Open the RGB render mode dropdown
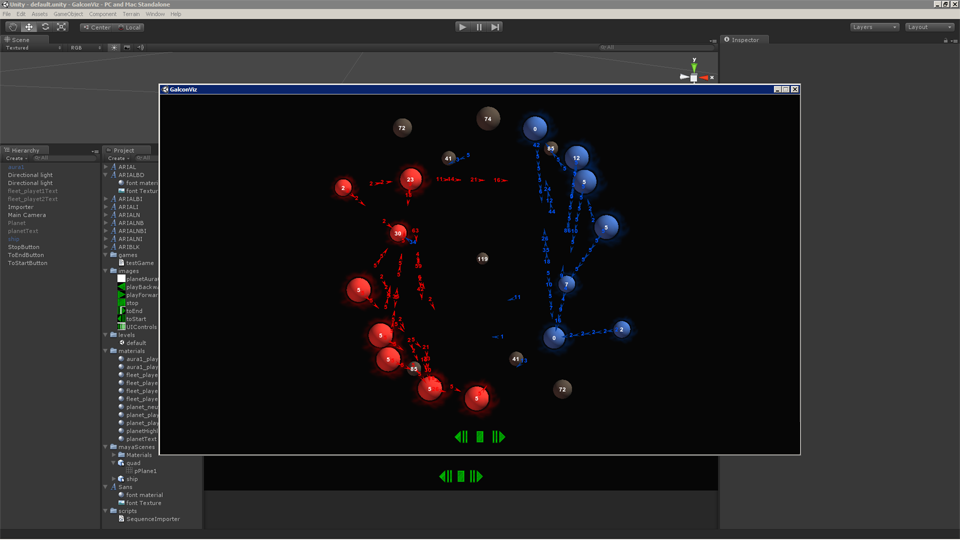Screen dimensions: 960x540 tap(86, 48)
